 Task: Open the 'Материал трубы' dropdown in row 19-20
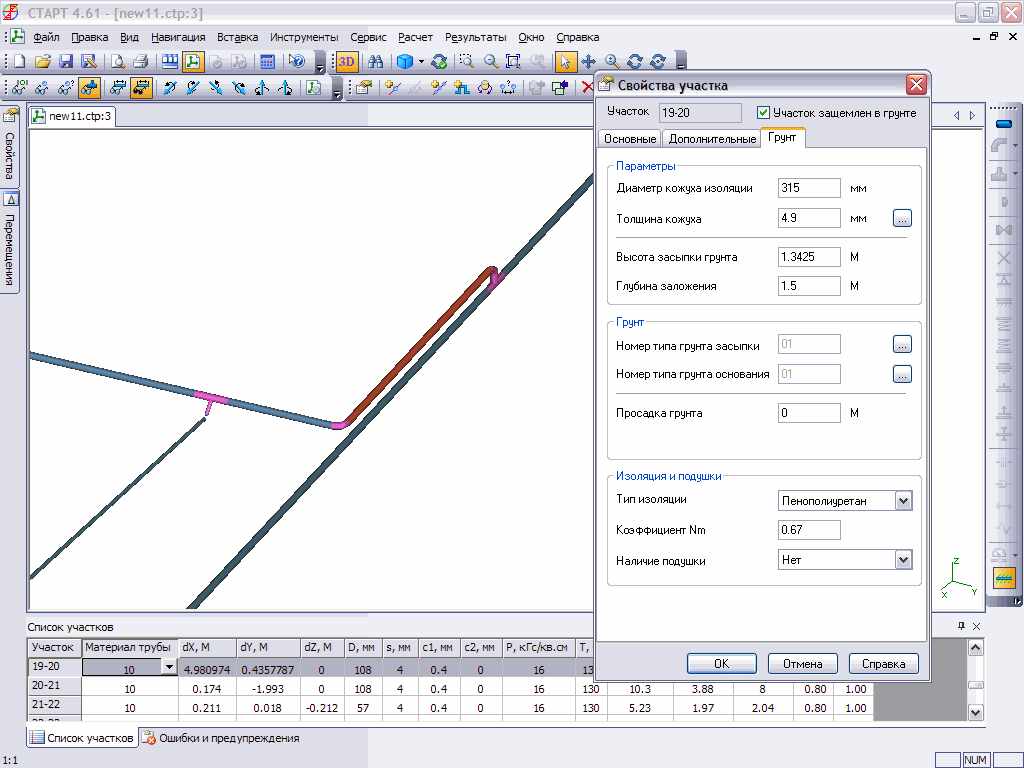click(x=168, y=667)
